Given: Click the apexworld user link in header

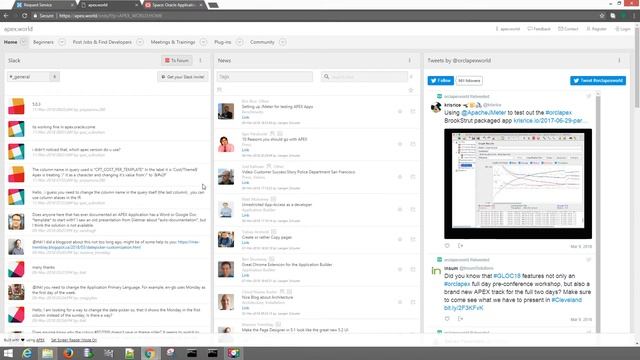Looking at the screenshot, I should pyautogui.click(x=507, y=29).
